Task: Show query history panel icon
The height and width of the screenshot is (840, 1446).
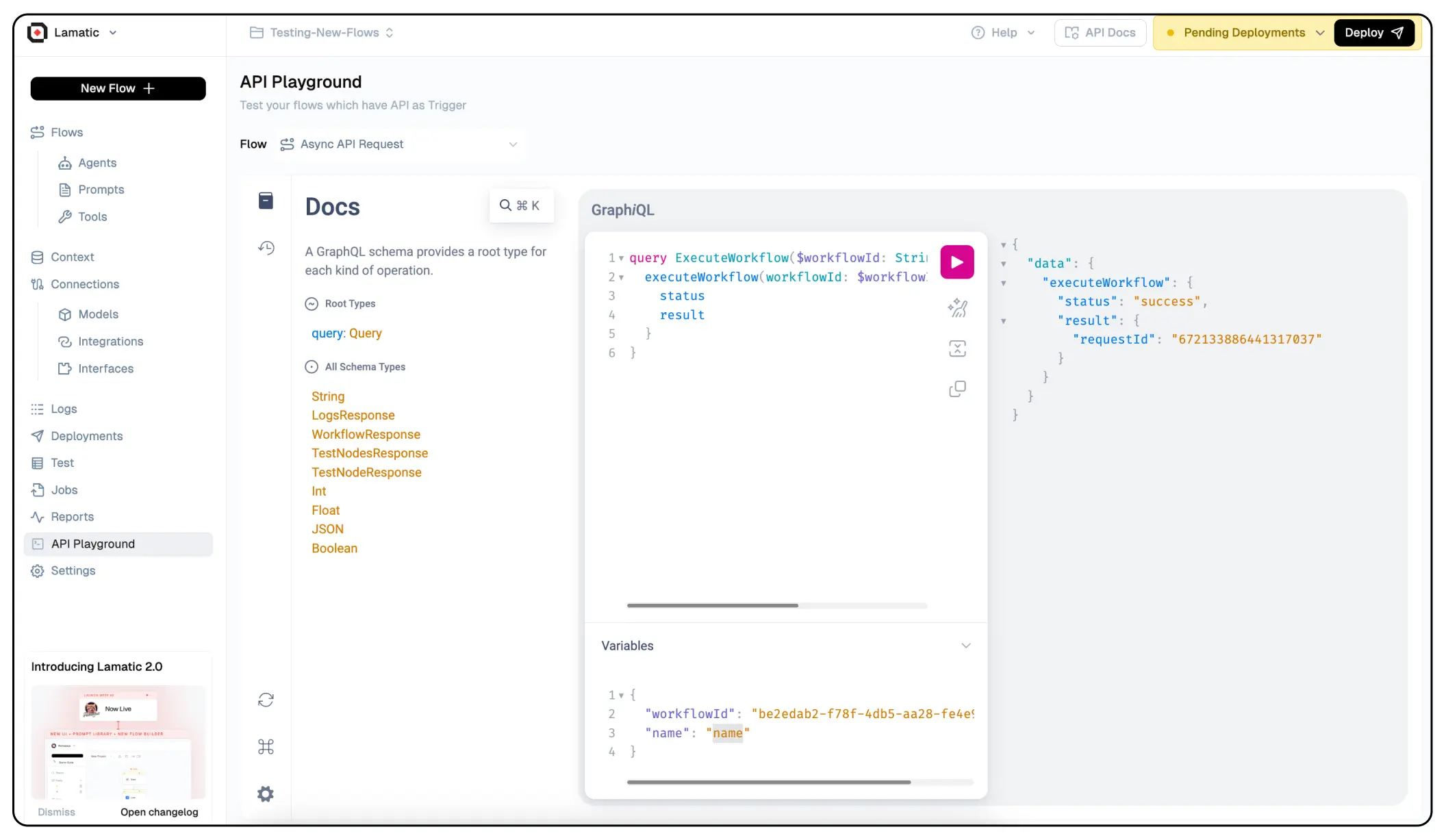Action: tap(266, 248)
